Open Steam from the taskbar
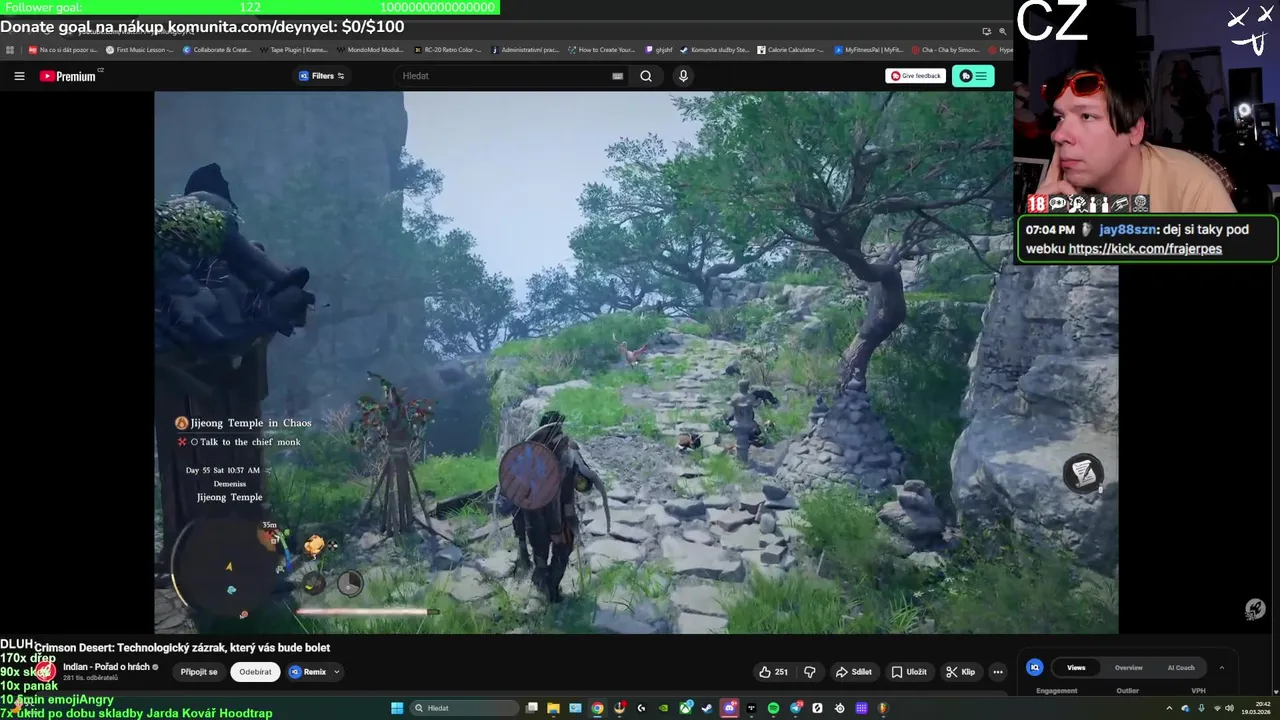The height and width of the screenshot is (720, 1280). [x=707, y=708]
